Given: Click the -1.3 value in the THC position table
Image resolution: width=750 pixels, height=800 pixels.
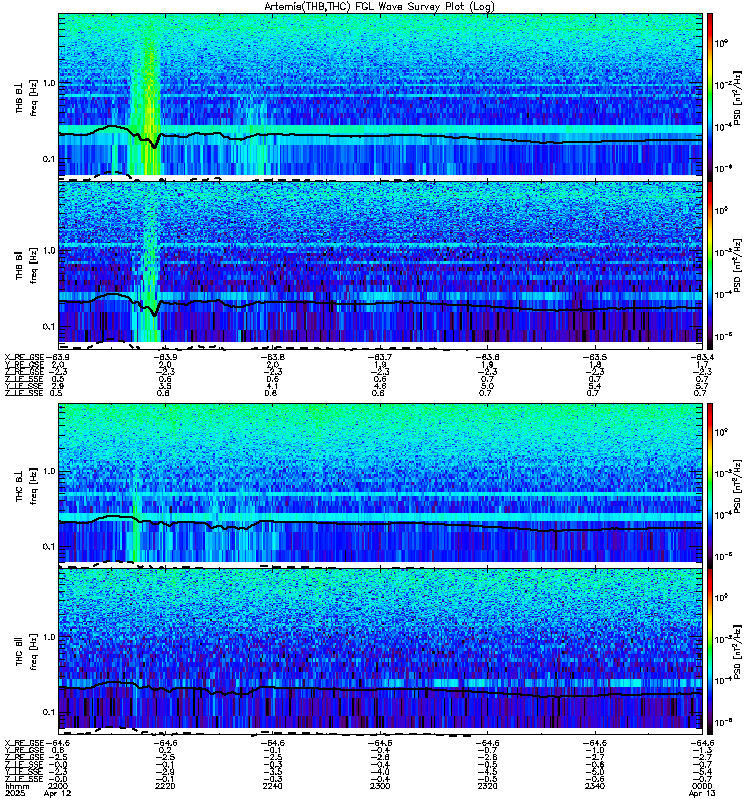Looking at the screenshot, I should coord(702,750).
